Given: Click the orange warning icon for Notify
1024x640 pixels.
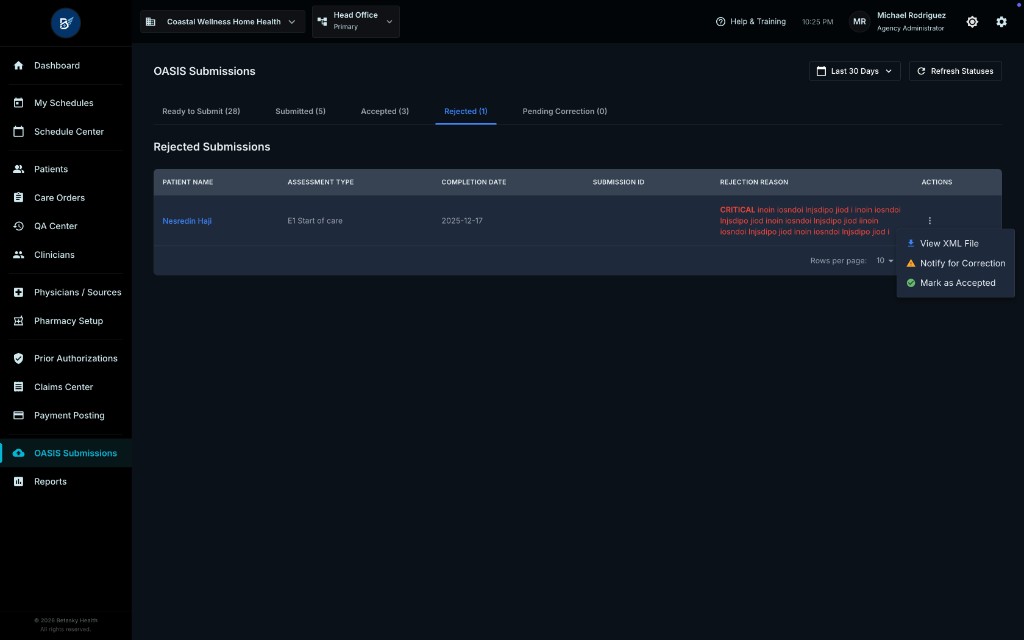Looking at the screenshot, I should 910,263.
